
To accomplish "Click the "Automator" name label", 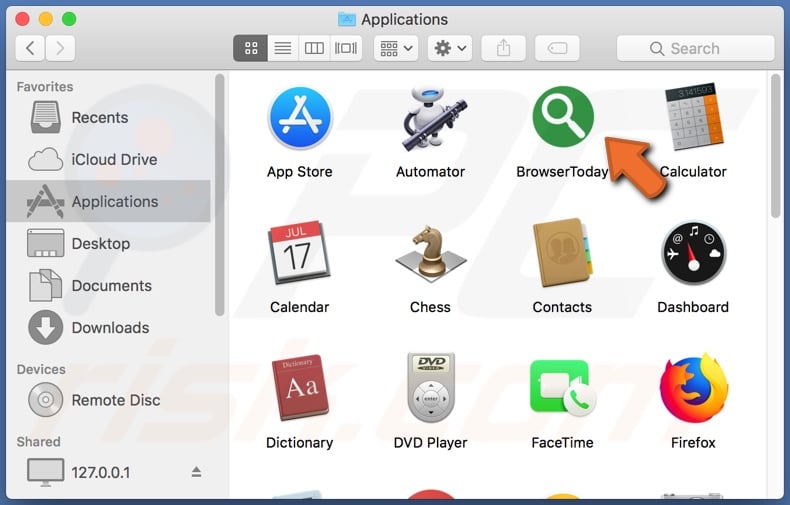I will click(x=430, y=172).
